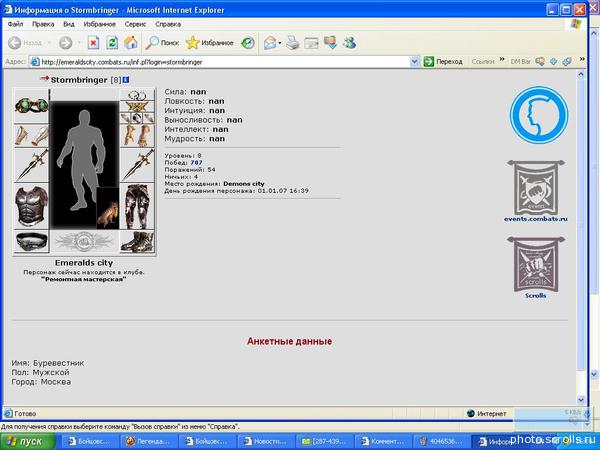Expand the Back button history dropdown arrow
The image size is (600, 450).
click(49, 43)
